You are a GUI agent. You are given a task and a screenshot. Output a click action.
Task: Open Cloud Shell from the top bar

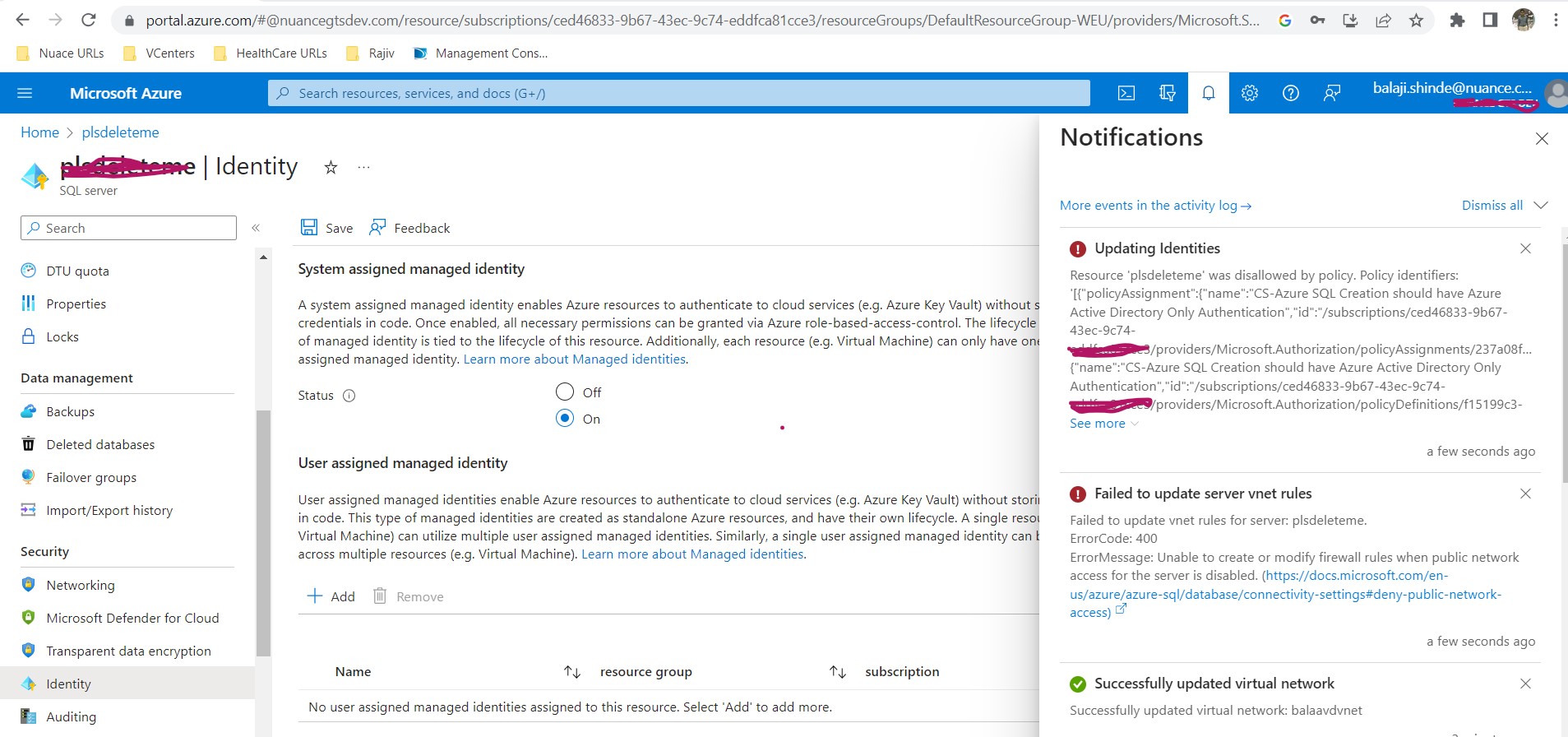[x=1126, y=93]
